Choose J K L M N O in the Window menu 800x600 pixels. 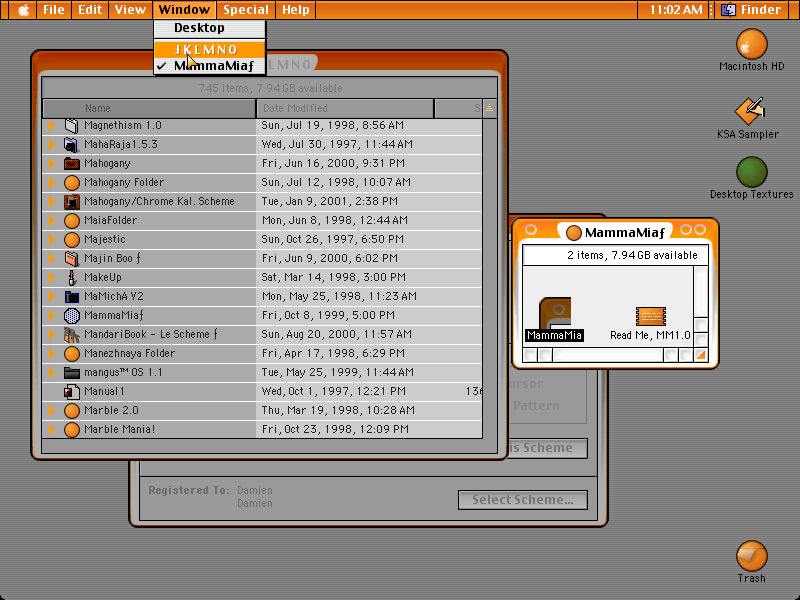point(209,49)
